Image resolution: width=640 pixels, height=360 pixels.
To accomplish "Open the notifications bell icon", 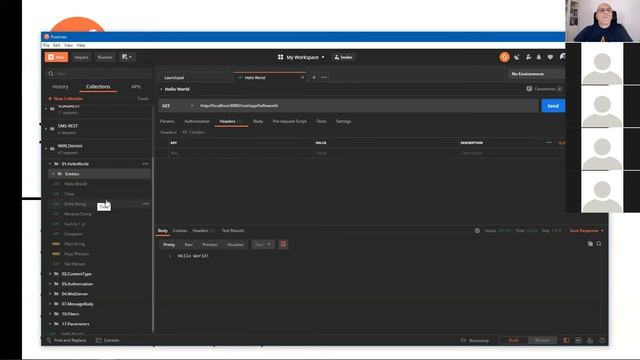I will click(x=539, y=57).
